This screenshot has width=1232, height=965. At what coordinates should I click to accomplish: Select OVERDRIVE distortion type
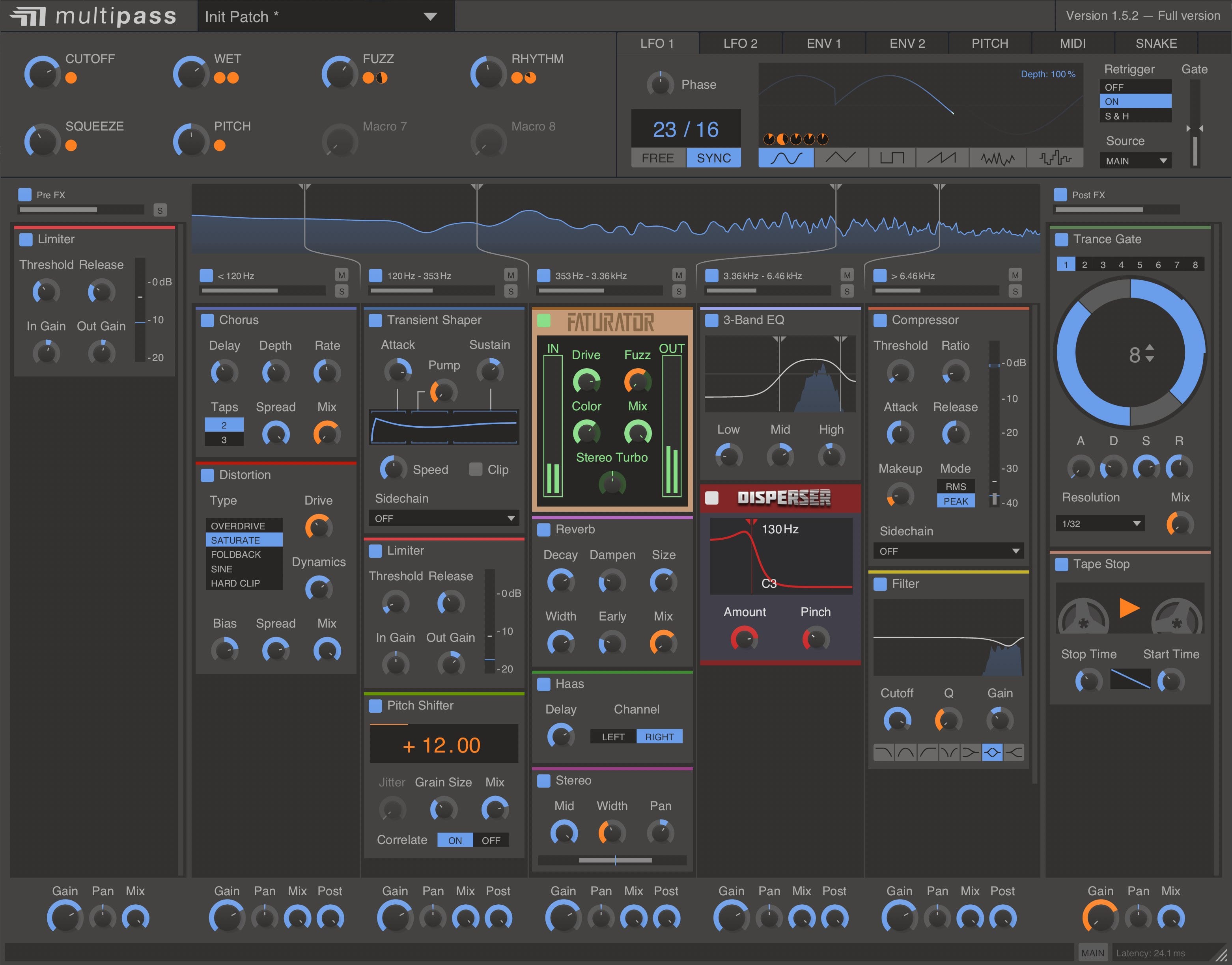pyautogui.click(x=244, y=525)
